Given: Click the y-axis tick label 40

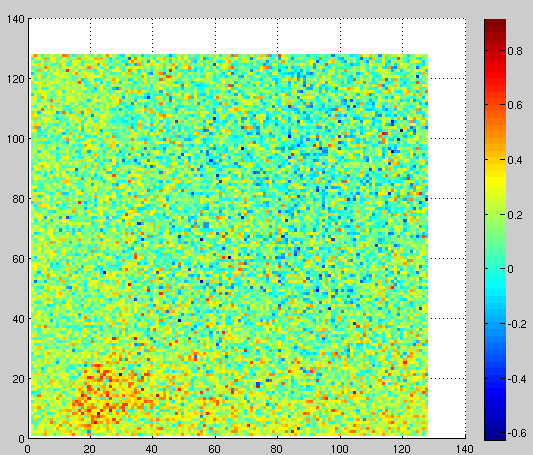Looking at the screenshot, I should coord(19,319).
